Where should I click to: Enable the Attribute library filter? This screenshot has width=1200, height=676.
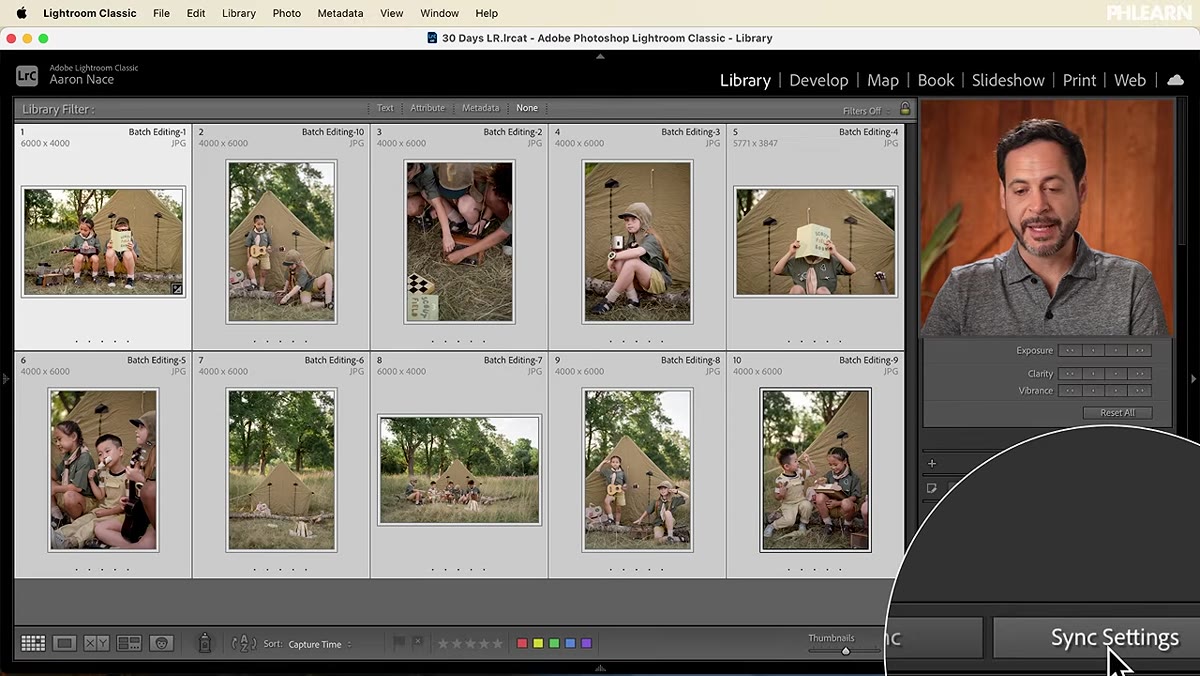[427, 108]
